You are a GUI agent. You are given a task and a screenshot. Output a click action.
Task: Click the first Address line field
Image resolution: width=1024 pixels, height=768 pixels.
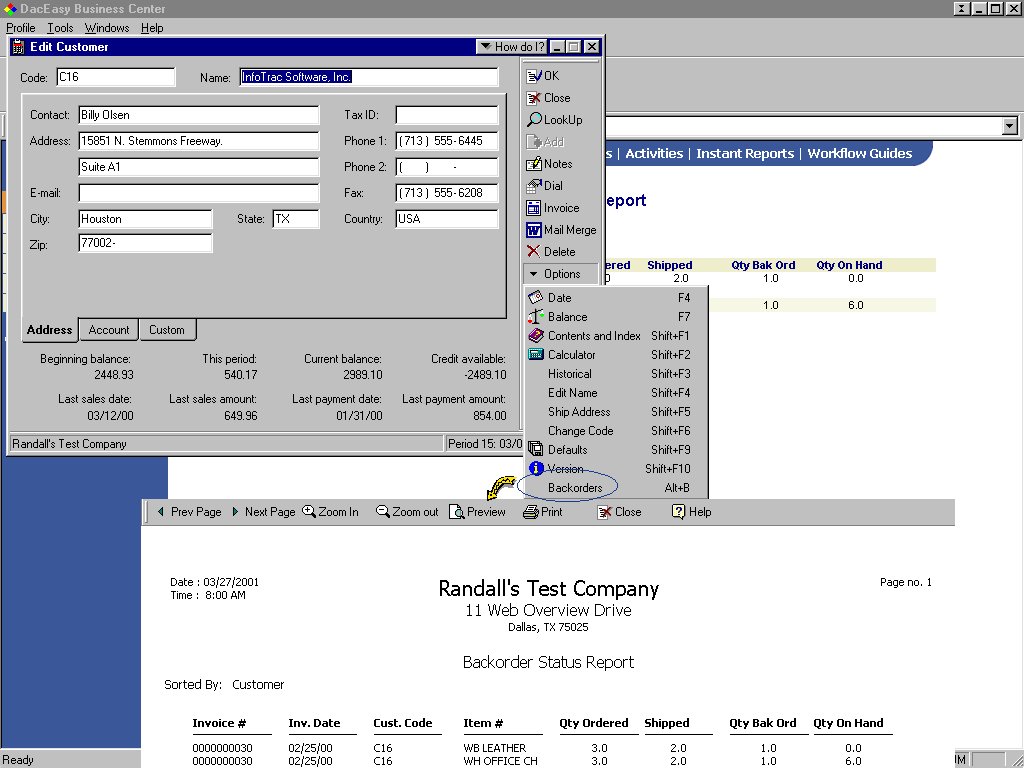199,141
